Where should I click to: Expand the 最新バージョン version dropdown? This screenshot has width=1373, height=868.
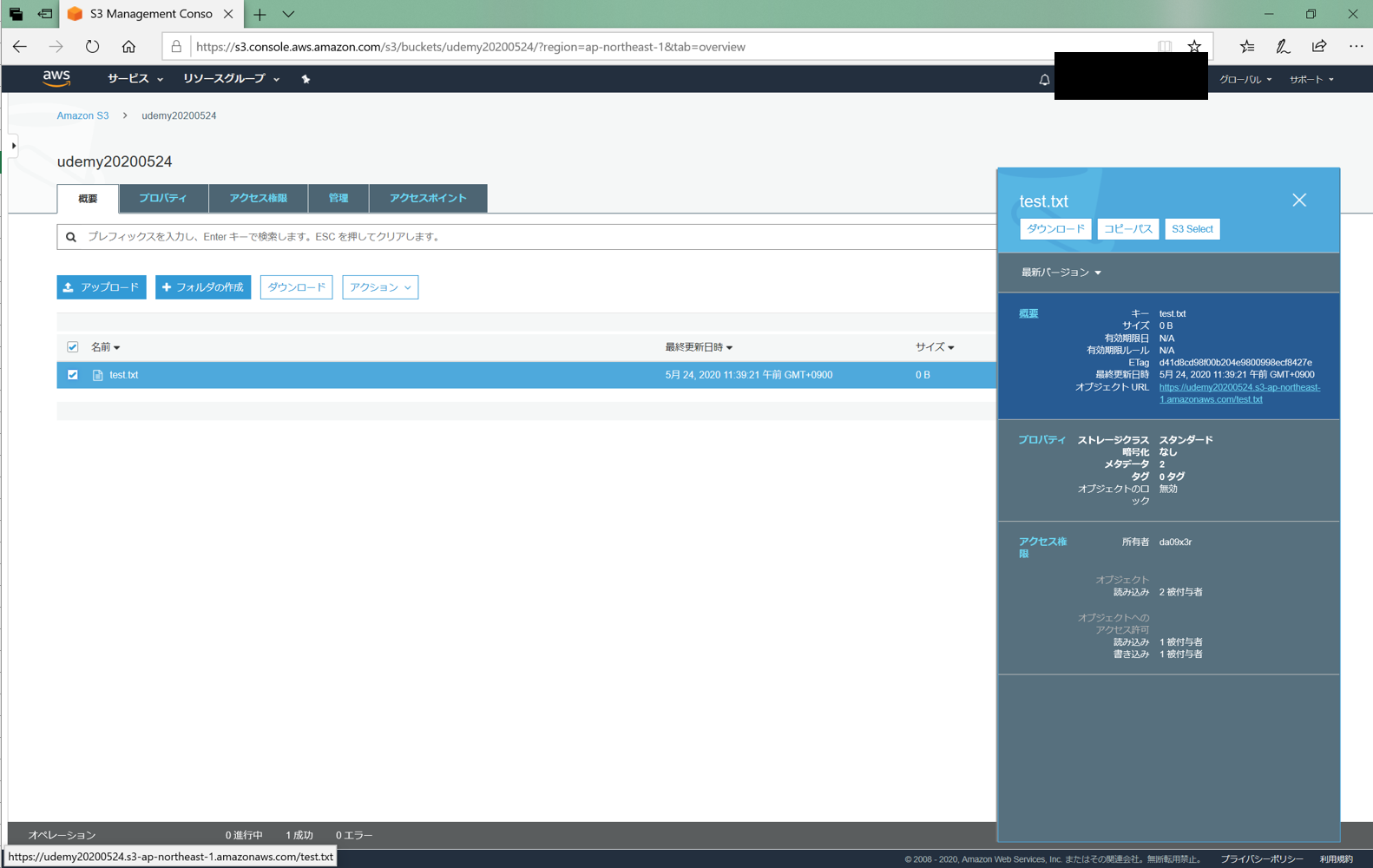coord(1061,273)
